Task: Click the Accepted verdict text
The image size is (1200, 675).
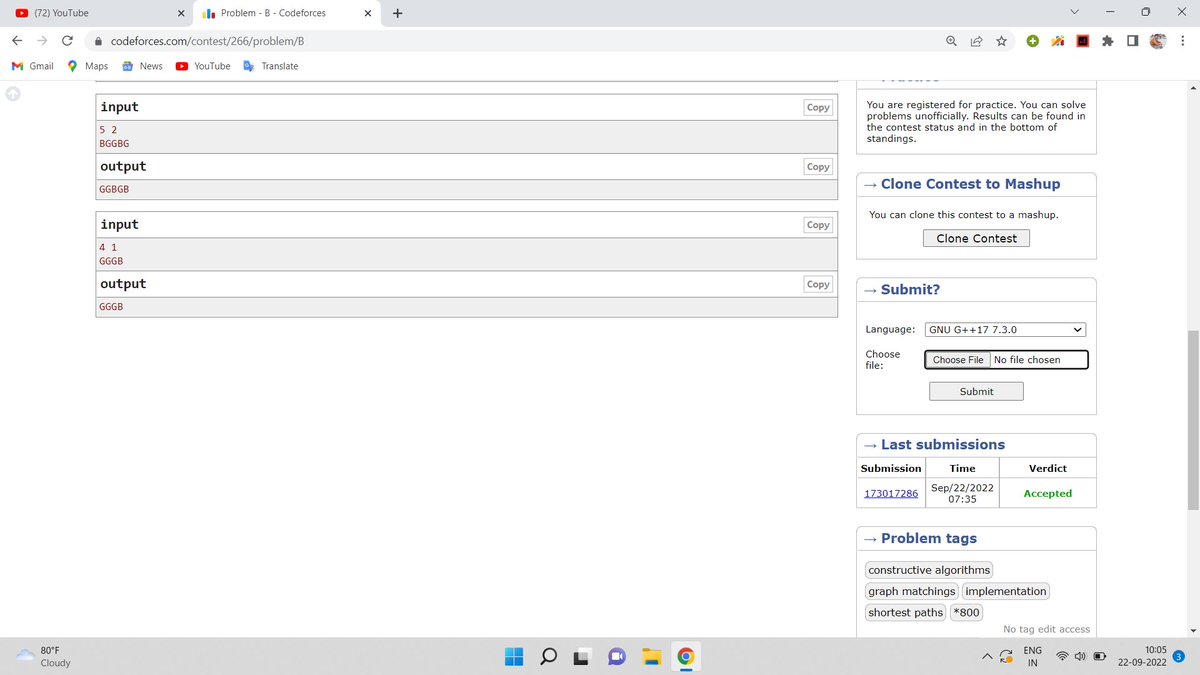Action: tap(1047, 494)
